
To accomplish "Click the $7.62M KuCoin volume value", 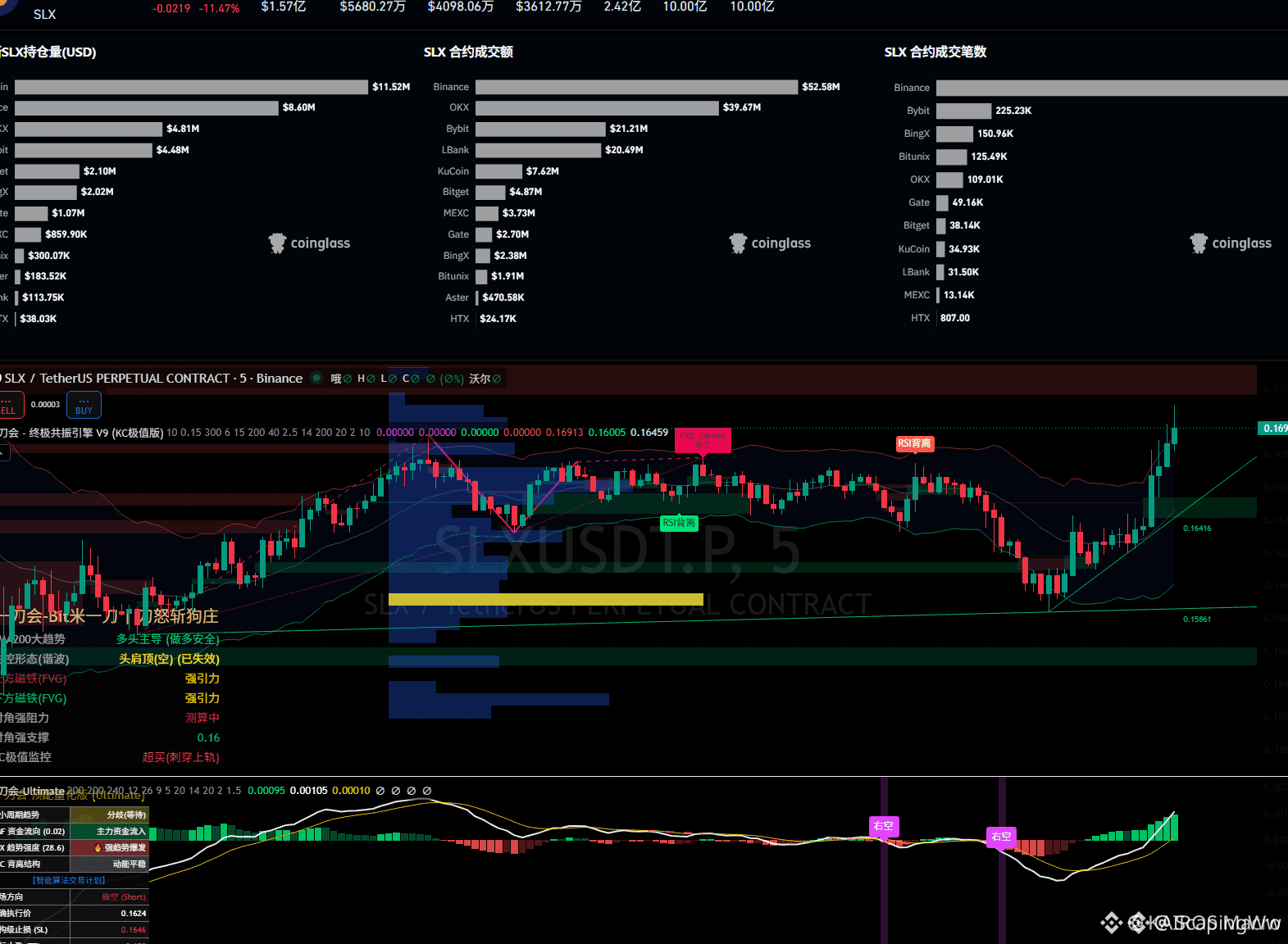I will [x=543, y=171].
